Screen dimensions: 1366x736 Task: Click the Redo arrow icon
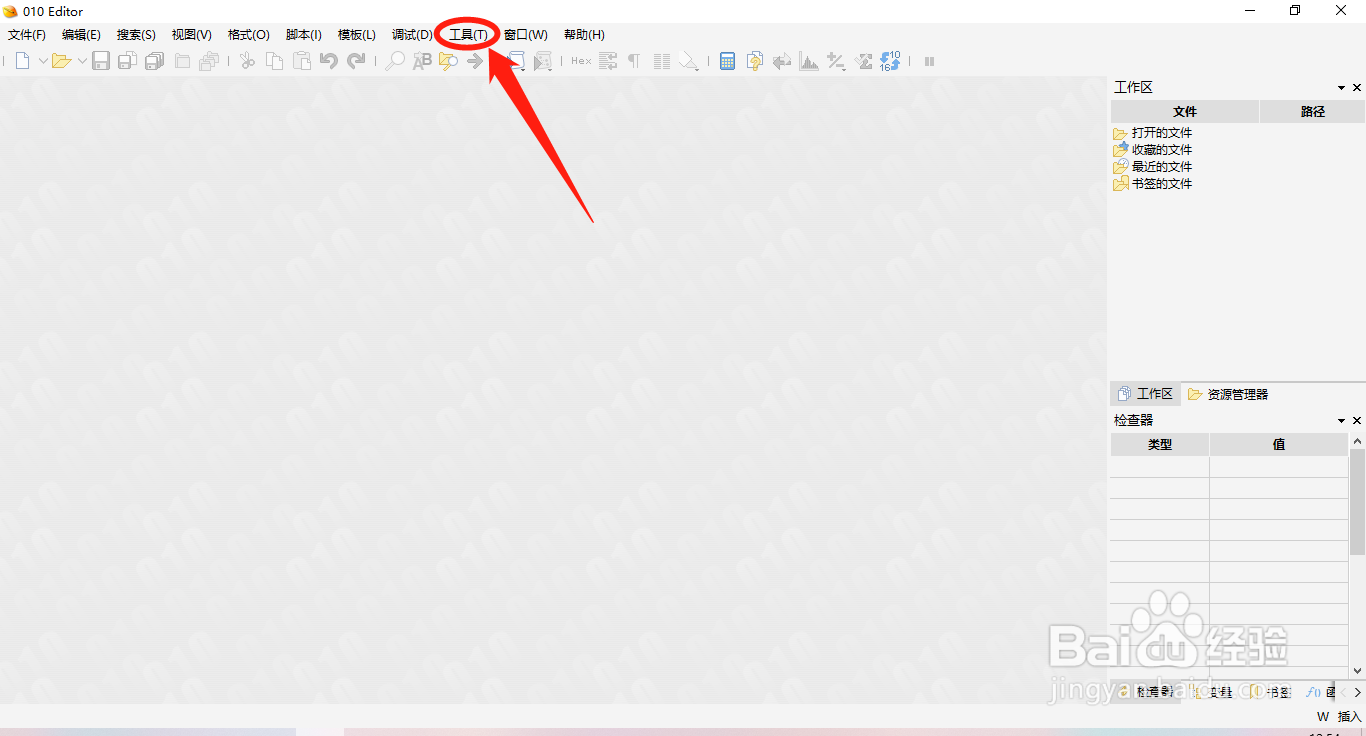click(356, 61)
